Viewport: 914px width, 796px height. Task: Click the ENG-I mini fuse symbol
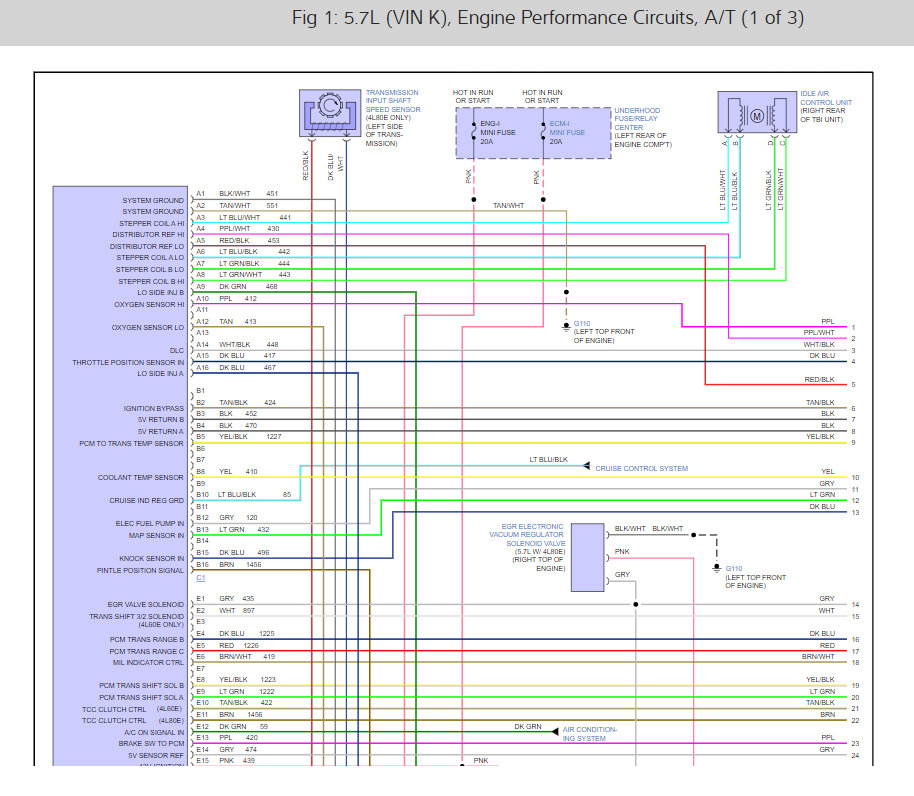(x=474, y=132)
